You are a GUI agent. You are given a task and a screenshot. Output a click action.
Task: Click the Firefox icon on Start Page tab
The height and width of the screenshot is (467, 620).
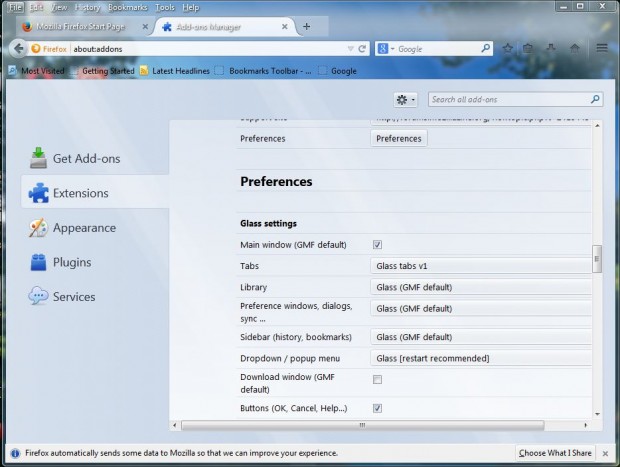[x=27, y=26]
